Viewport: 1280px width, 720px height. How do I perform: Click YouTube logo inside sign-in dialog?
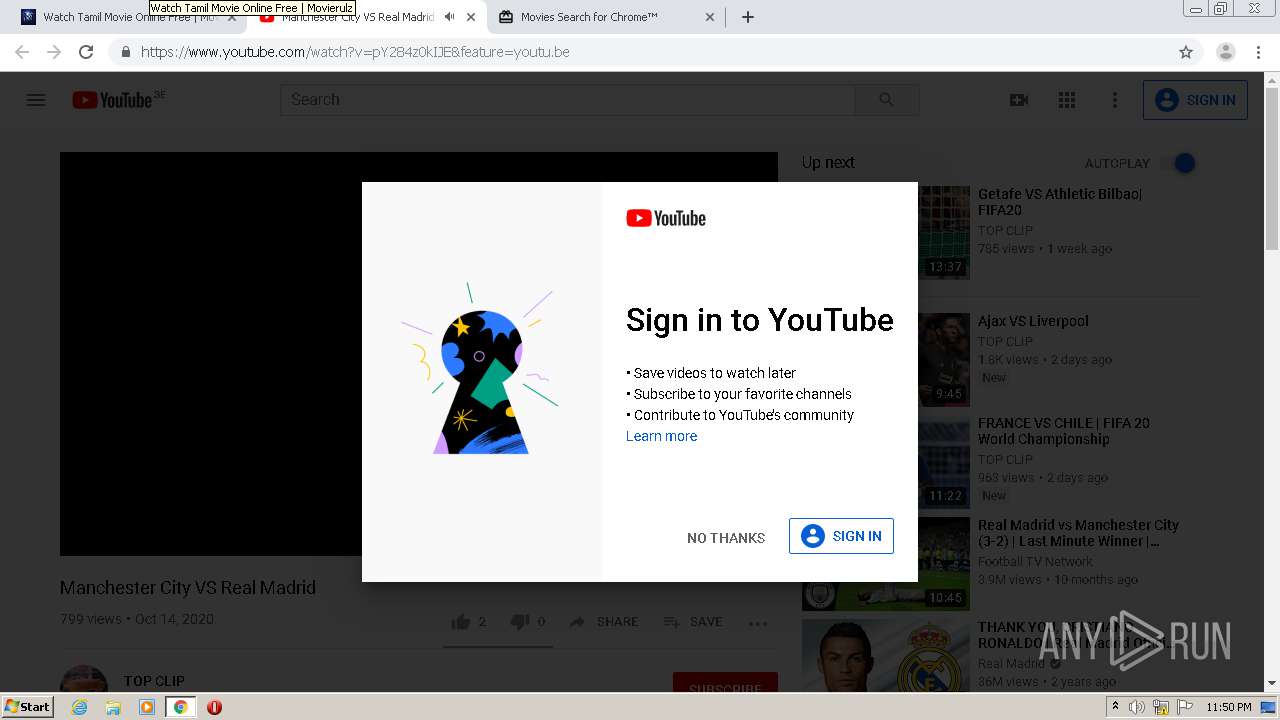[x=666, y=218]
